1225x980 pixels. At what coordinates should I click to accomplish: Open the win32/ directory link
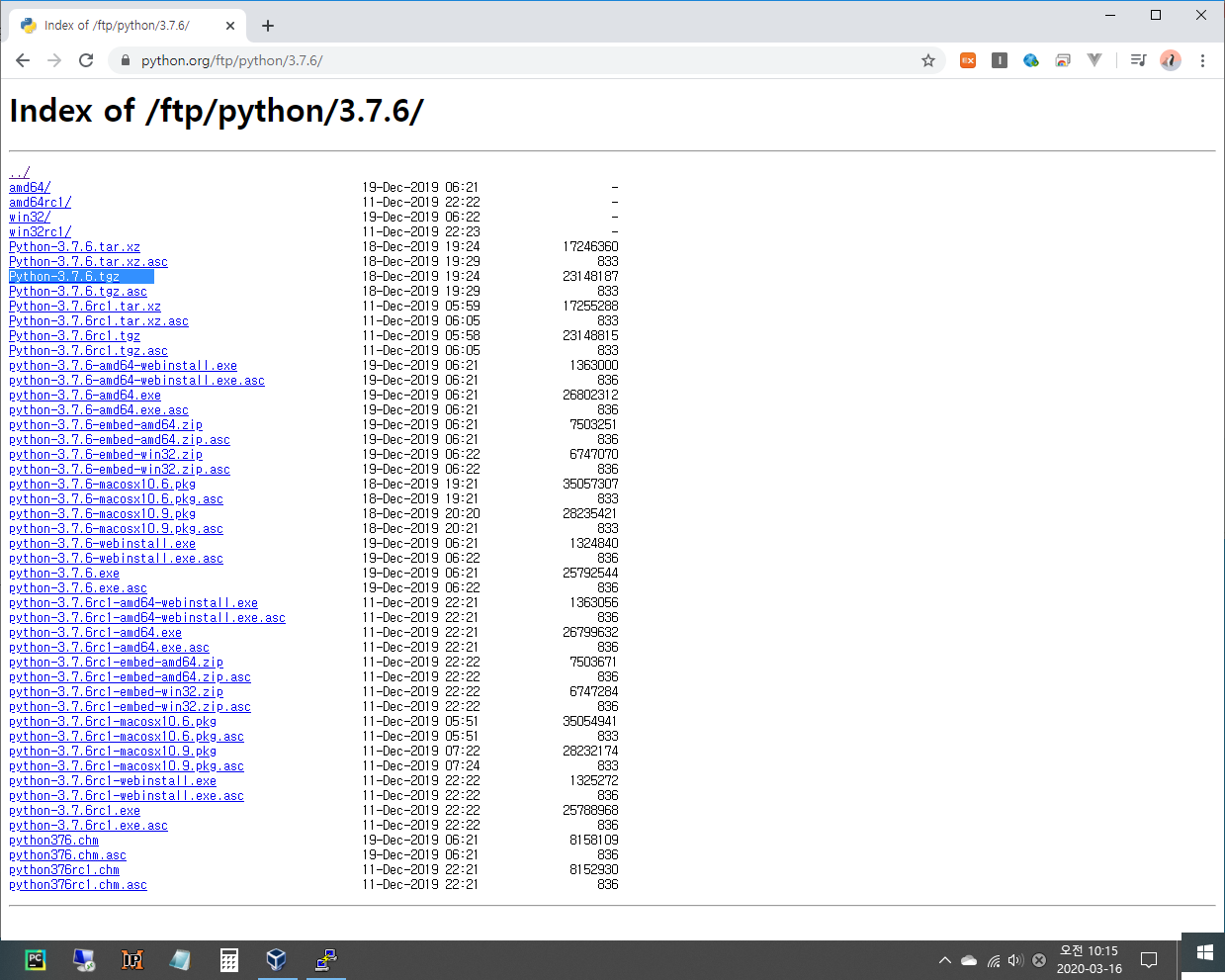(x=30, y=217)
